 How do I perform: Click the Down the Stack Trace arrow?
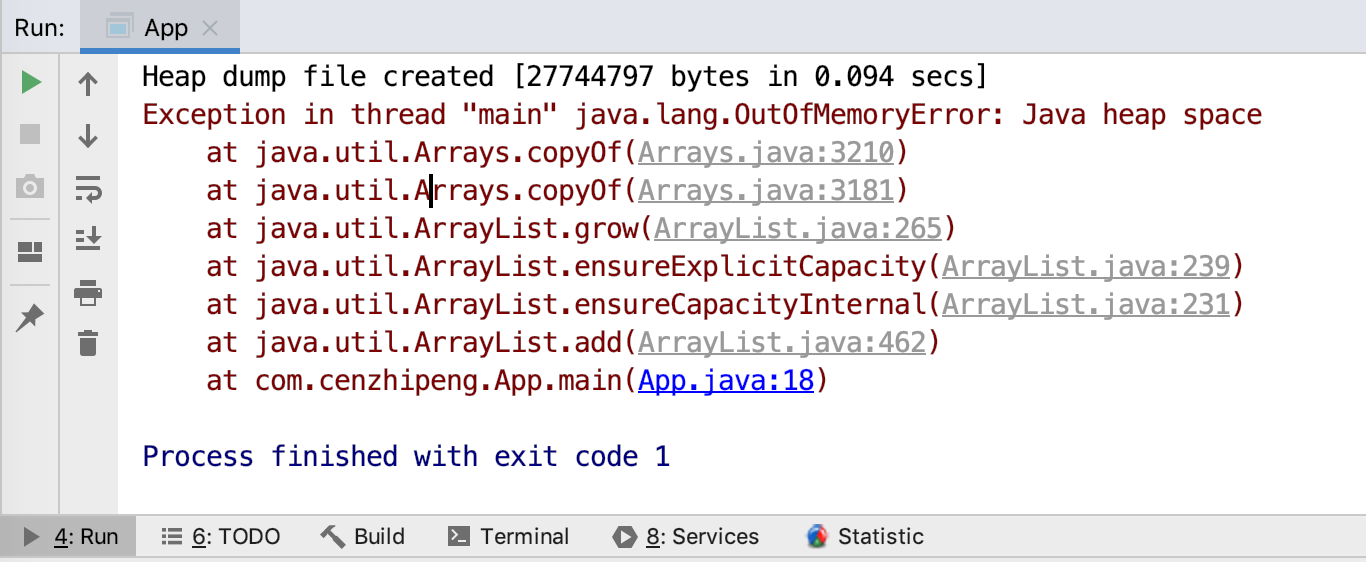tap(88, 136)
